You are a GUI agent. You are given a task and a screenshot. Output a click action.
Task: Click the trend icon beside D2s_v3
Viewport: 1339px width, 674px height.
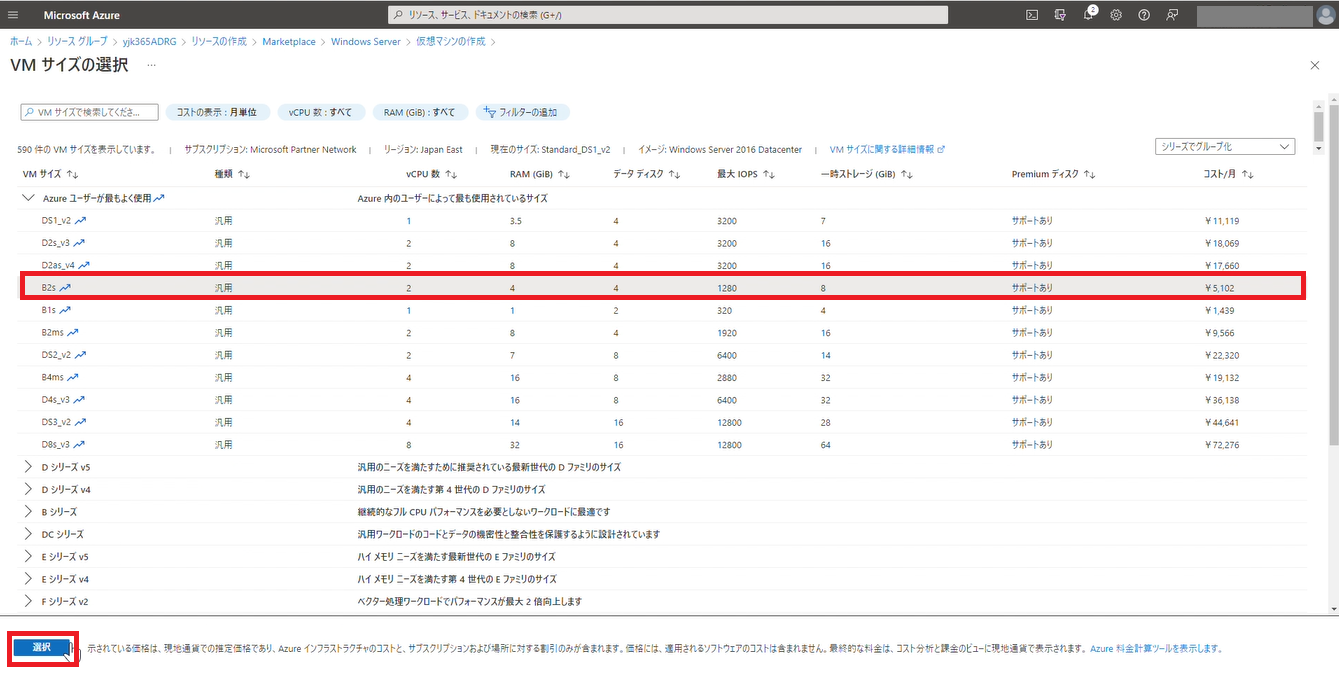(x=79, y=243)
